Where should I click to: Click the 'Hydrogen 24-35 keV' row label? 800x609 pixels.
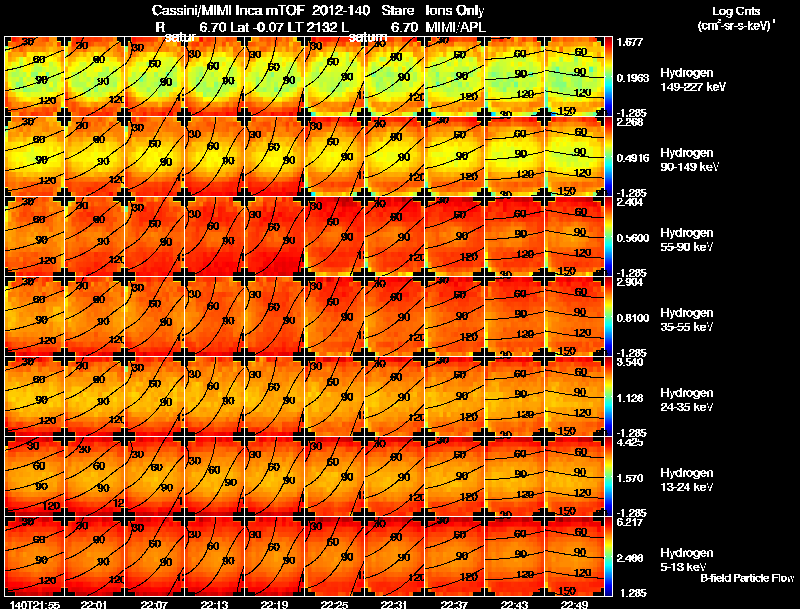point(687,400)
